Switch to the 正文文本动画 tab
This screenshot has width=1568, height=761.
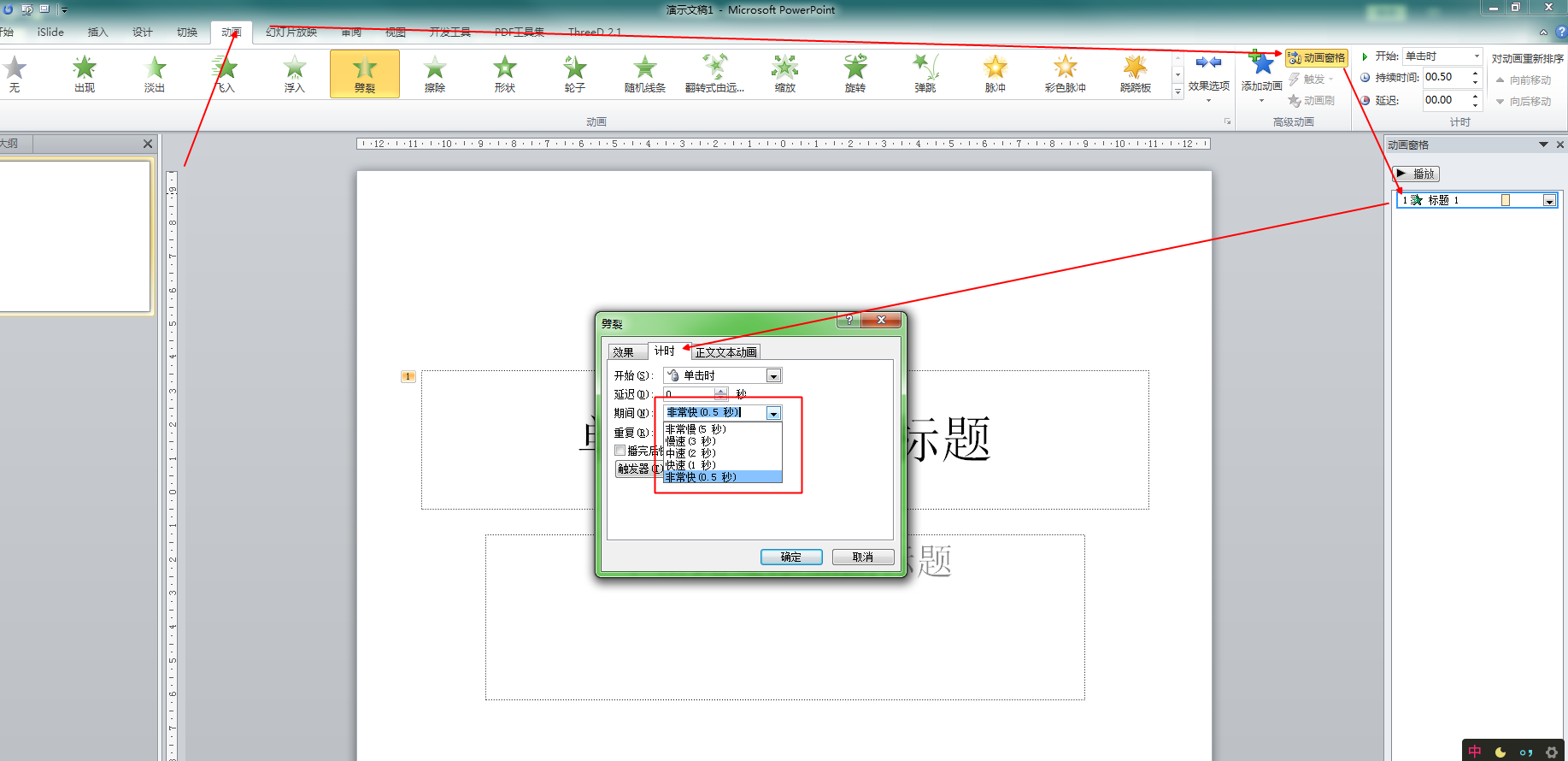725,352
